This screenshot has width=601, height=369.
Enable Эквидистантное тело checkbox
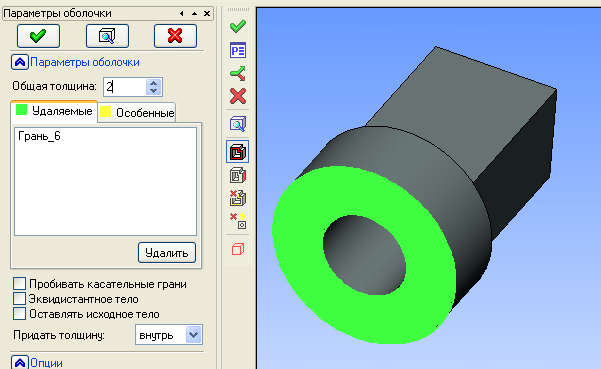click(x=19, y=299)
